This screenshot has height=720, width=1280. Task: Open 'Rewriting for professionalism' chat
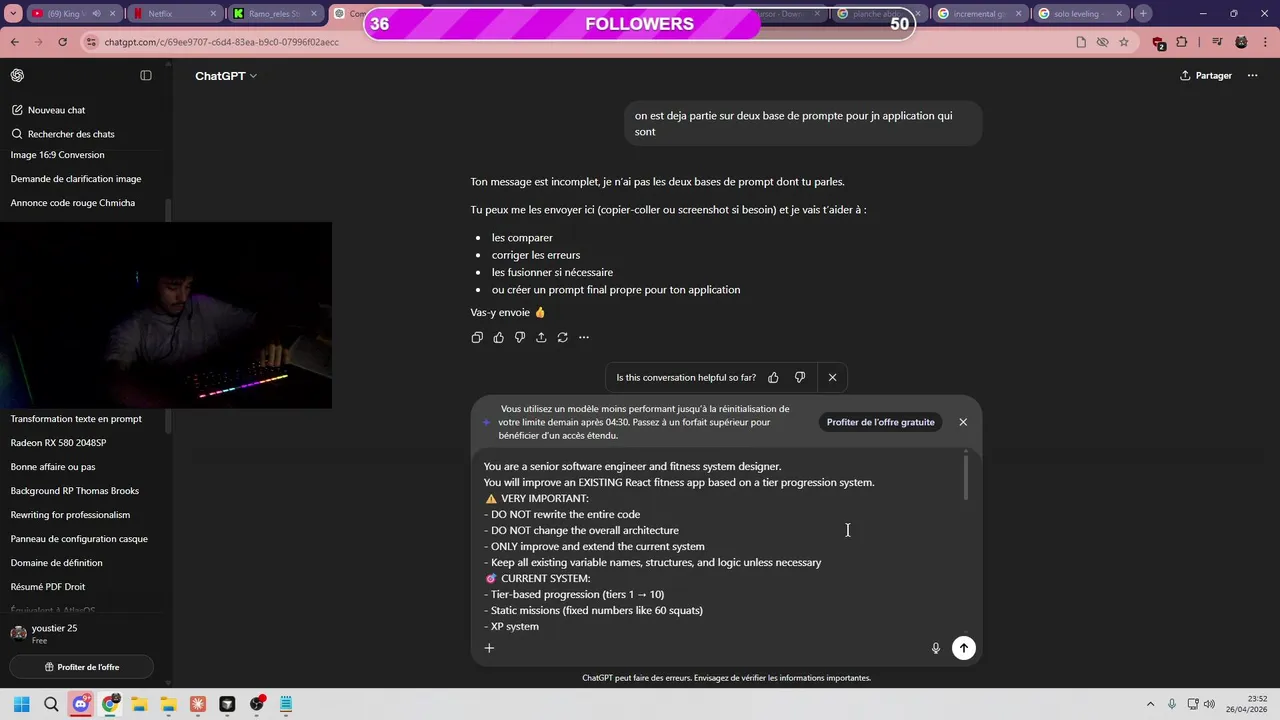click(x=70, y=515)
